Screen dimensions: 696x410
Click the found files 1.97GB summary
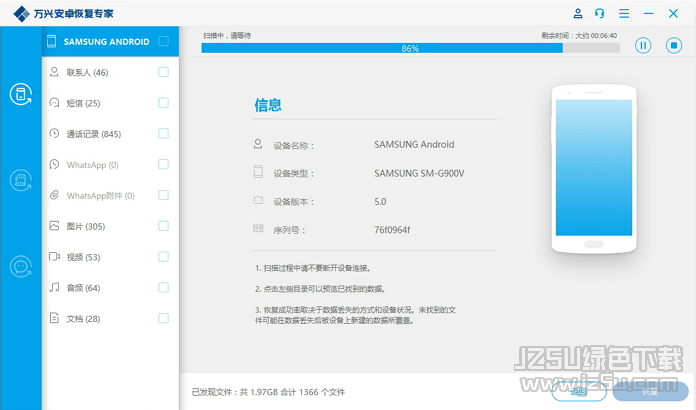click(268, 392)
